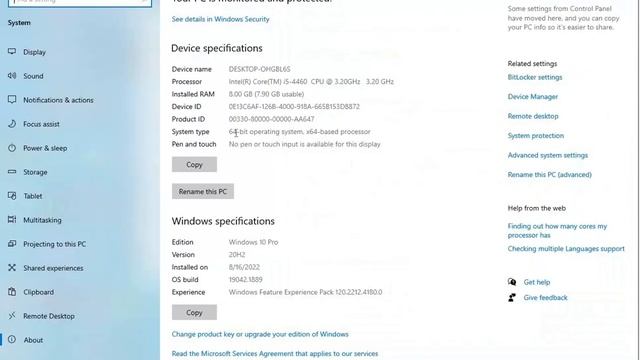Click the Get help chat icon

(x=512, y=282)
